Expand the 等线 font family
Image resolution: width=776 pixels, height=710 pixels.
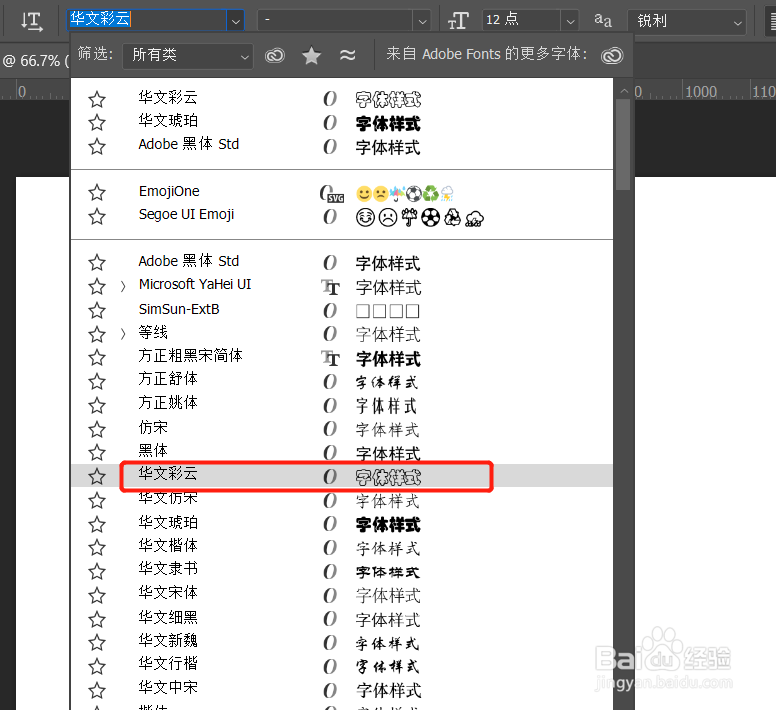pos(123,334)
